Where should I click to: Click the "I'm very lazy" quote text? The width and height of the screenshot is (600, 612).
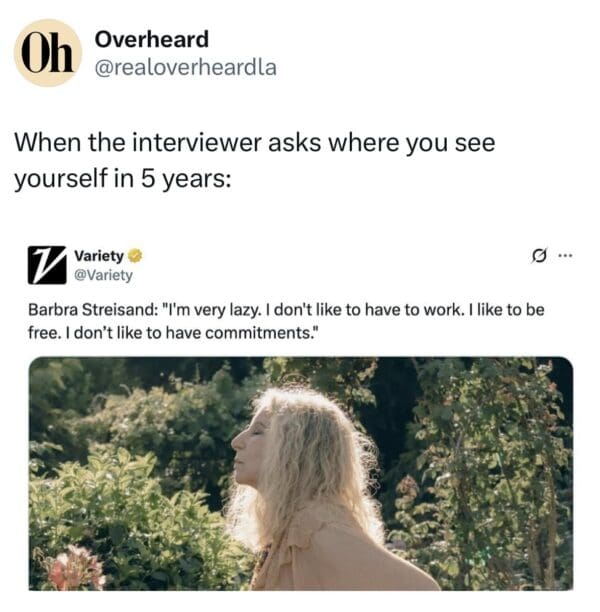pyautogui.click(x=213, y=310)
